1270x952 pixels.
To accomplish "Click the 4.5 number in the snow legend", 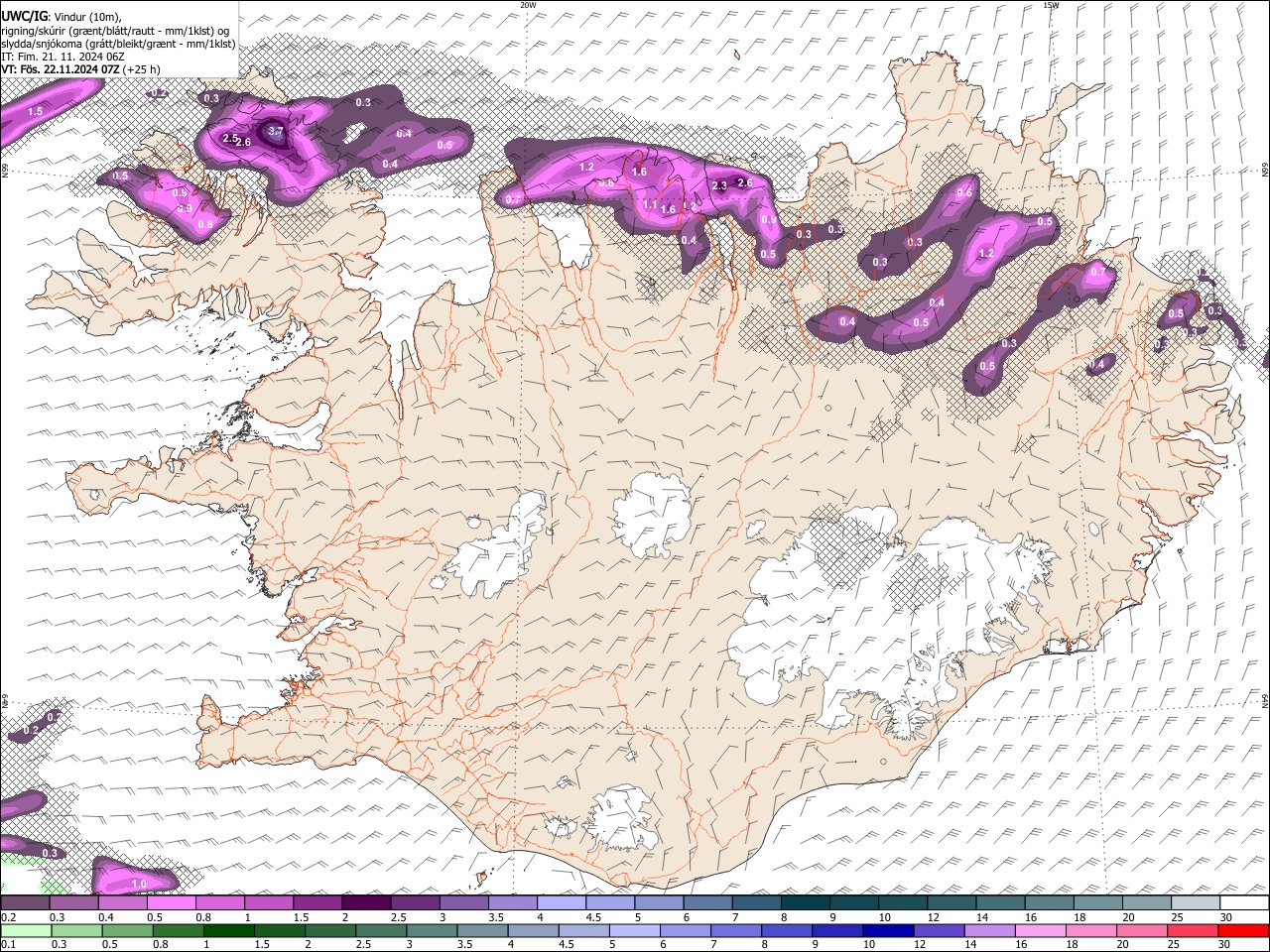I will pyautogui.click(x=593, y=917).
